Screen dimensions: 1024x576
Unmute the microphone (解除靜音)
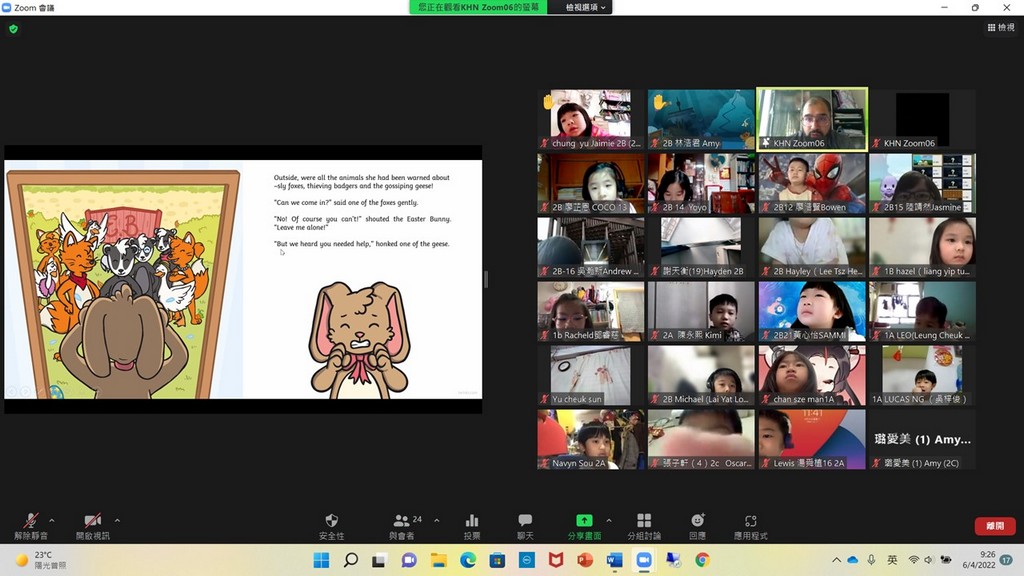(31, 526)
